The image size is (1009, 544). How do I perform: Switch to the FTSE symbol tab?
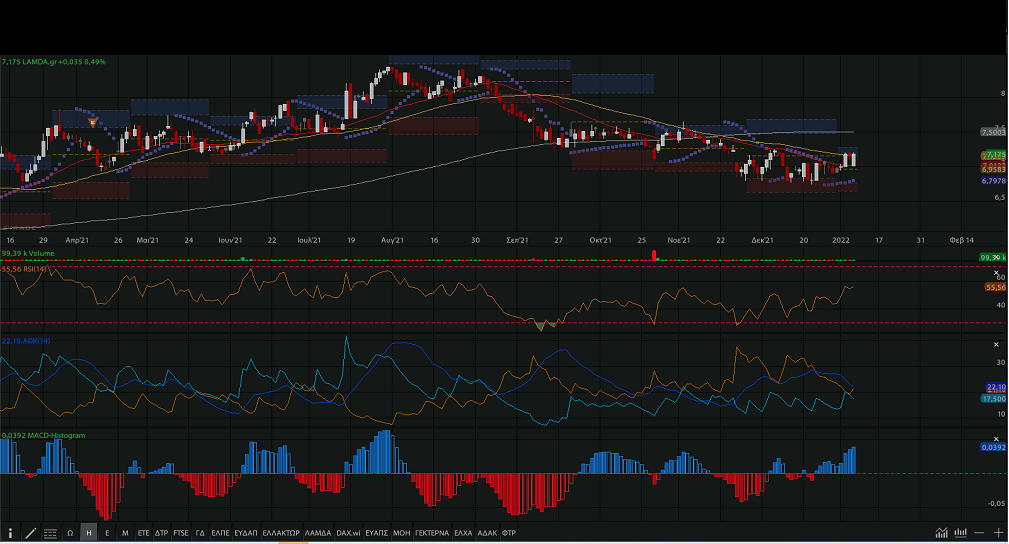click(181, 533)
